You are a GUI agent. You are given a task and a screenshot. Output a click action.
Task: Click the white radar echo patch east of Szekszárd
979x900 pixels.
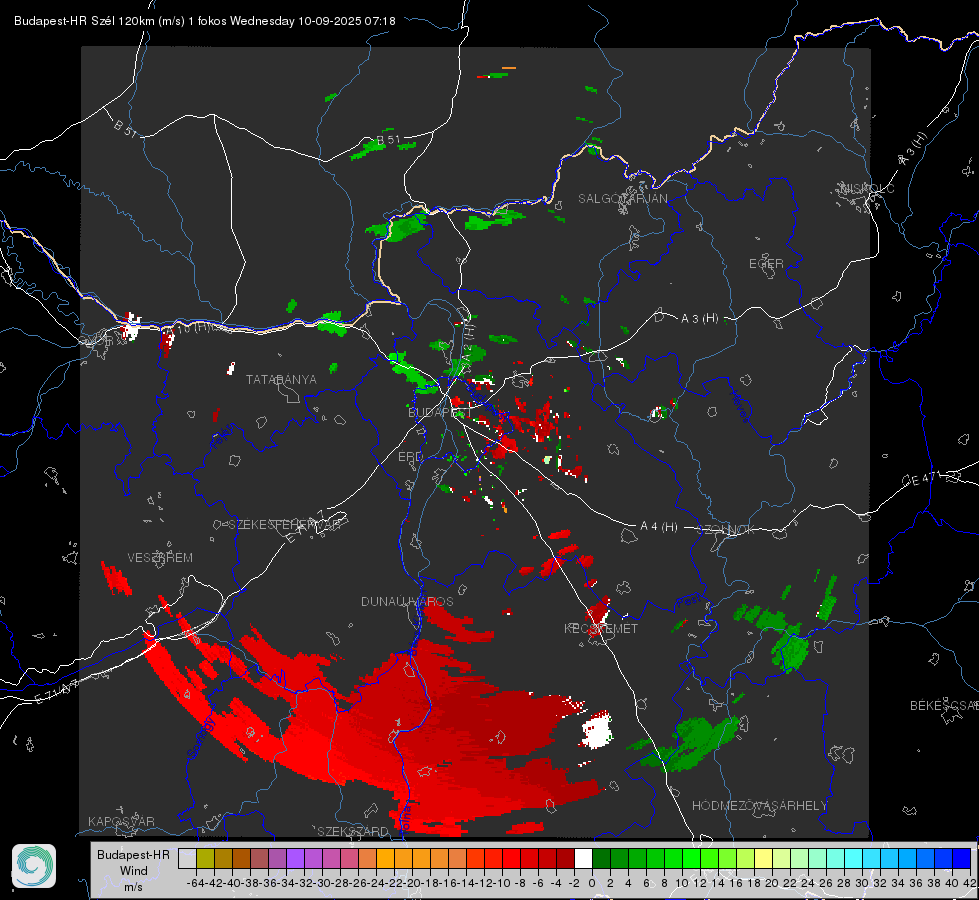tap(597, 731)
